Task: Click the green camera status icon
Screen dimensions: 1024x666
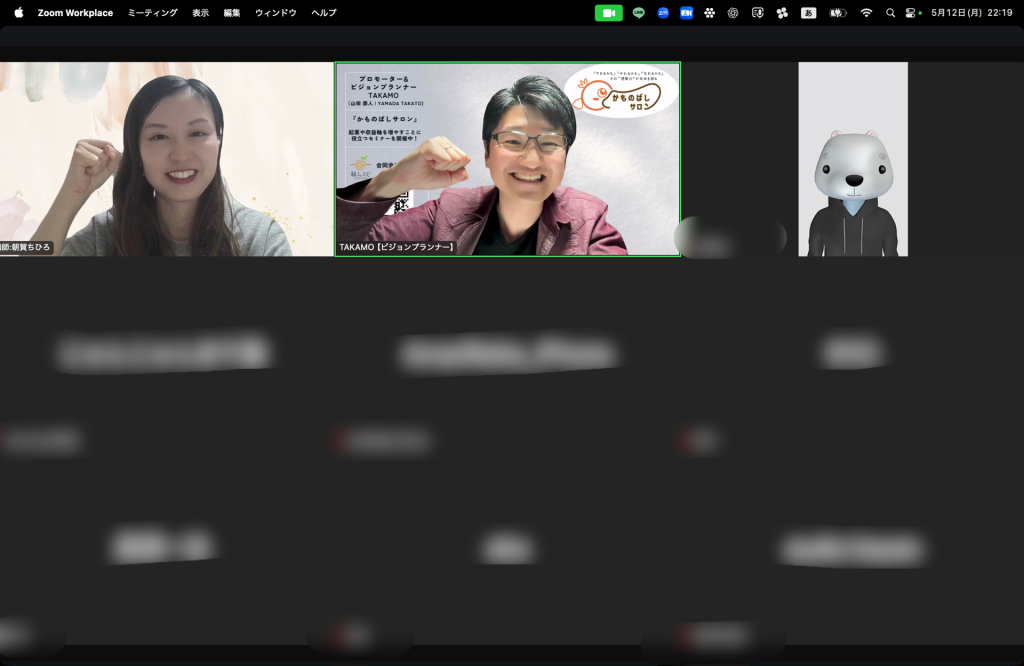Action: pyautogui.click(x=608, y=13)
